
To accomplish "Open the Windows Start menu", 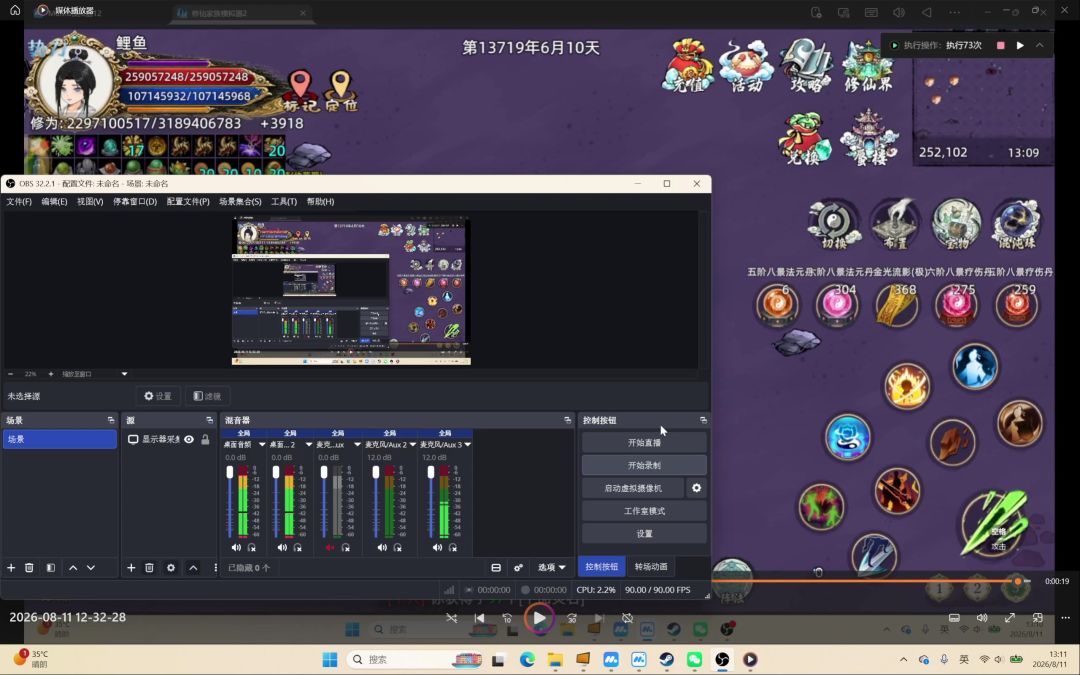I will (x=330, y=659).
